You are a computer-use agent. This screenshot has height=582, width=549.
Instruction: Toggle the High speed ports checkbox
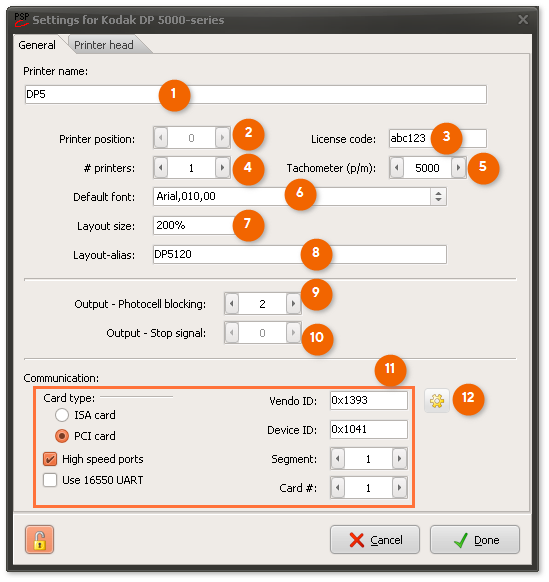50,459
